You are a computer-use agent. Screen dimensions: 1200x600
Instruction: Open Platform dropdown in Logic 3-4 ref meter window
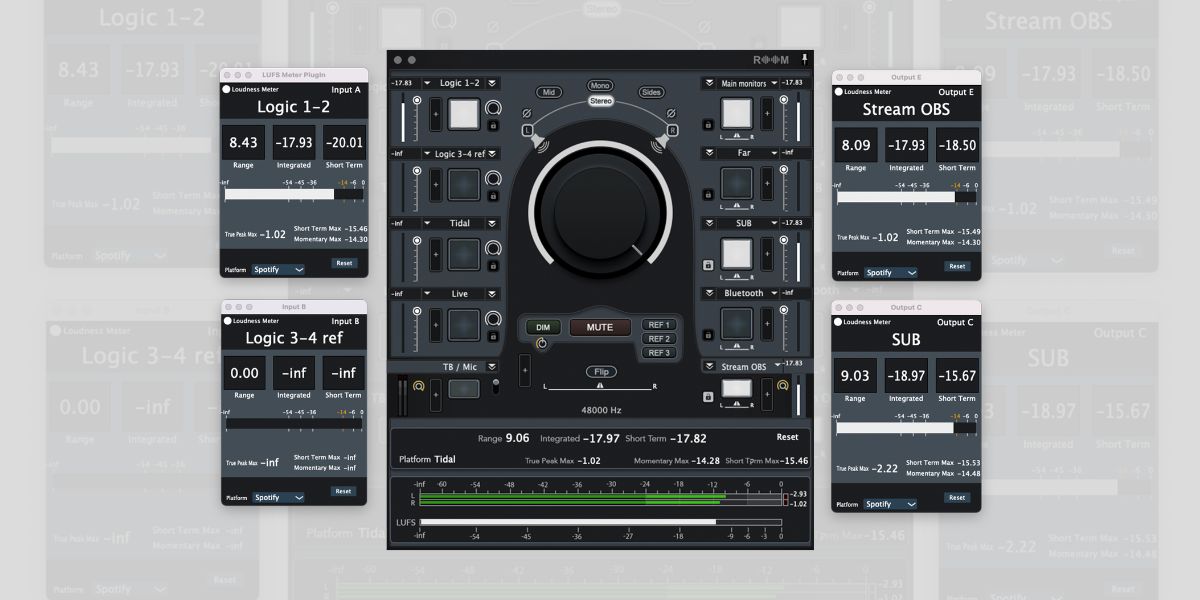pos(278,497)
